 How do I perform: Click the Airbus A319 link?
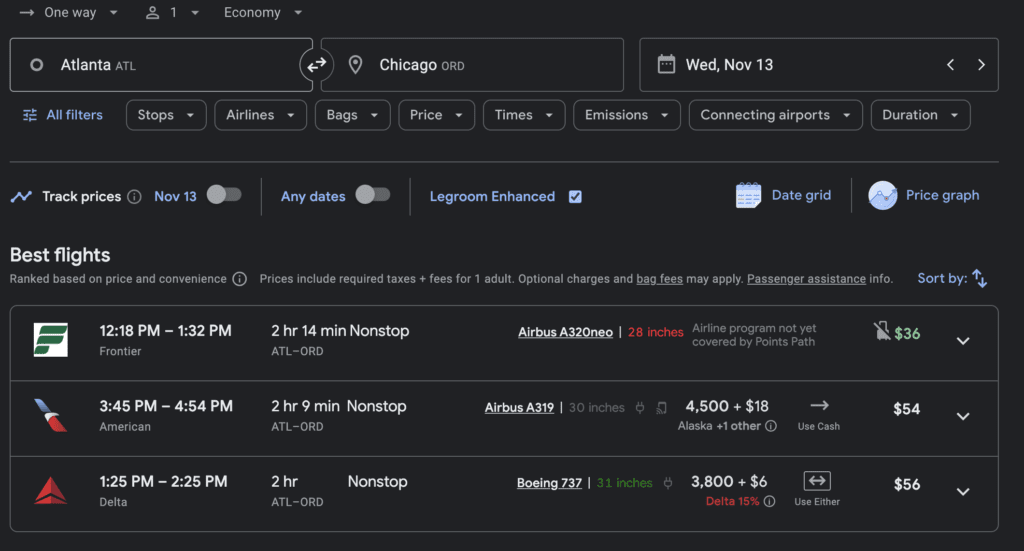(519, 408)
